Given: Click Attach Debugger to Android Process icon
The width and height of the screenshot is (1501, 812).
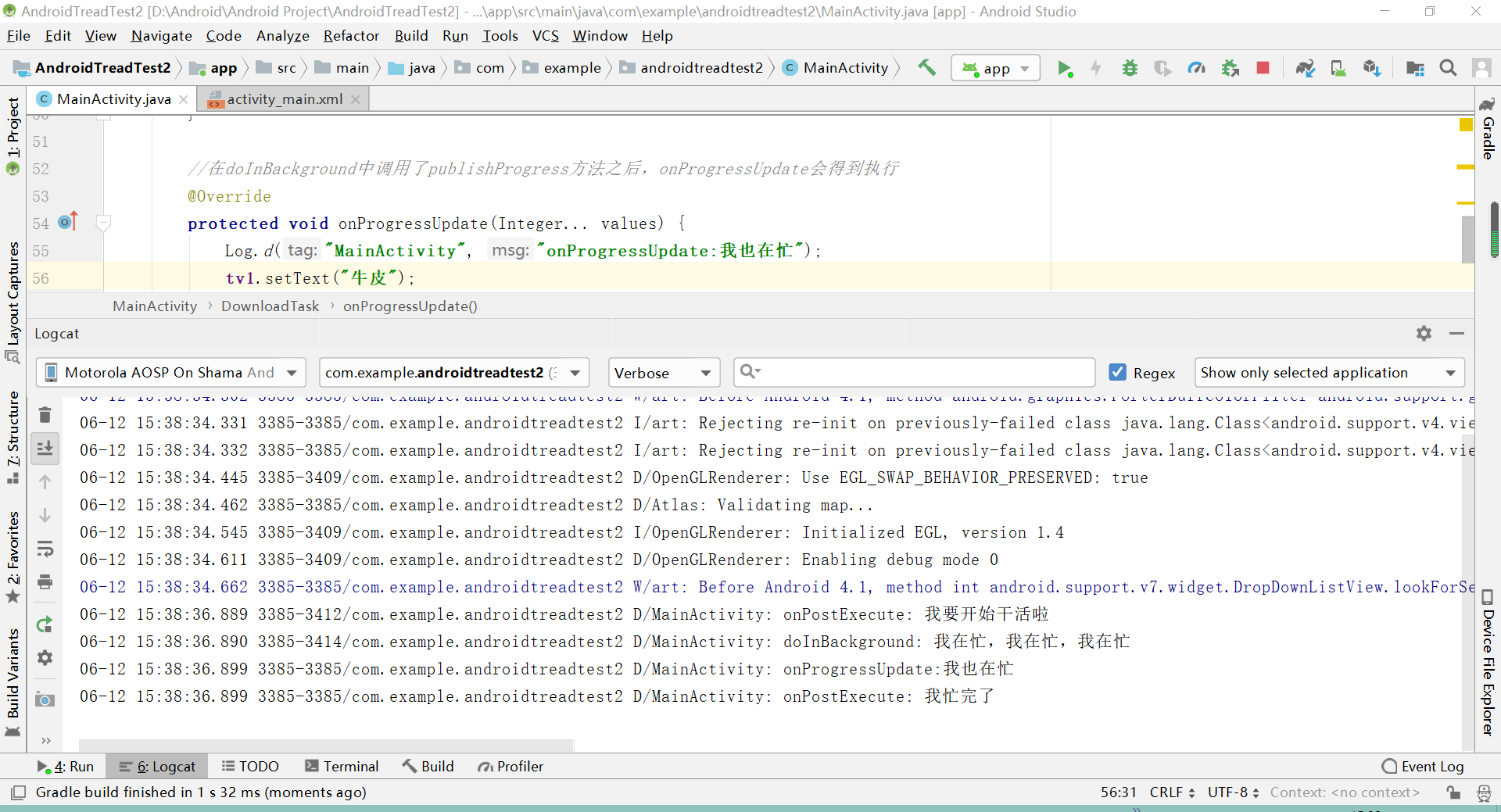Looking at the screenshot, I should [x=1231, y=68].
